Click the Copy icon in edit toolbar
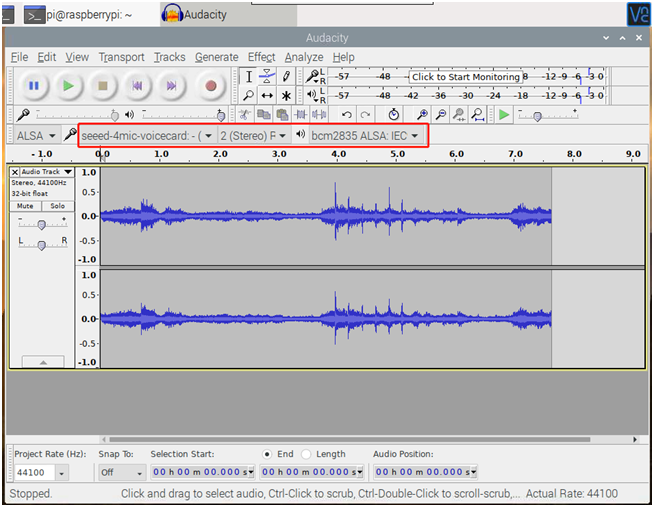The height and width of the screenshot is (507, 654). point(264,114)
